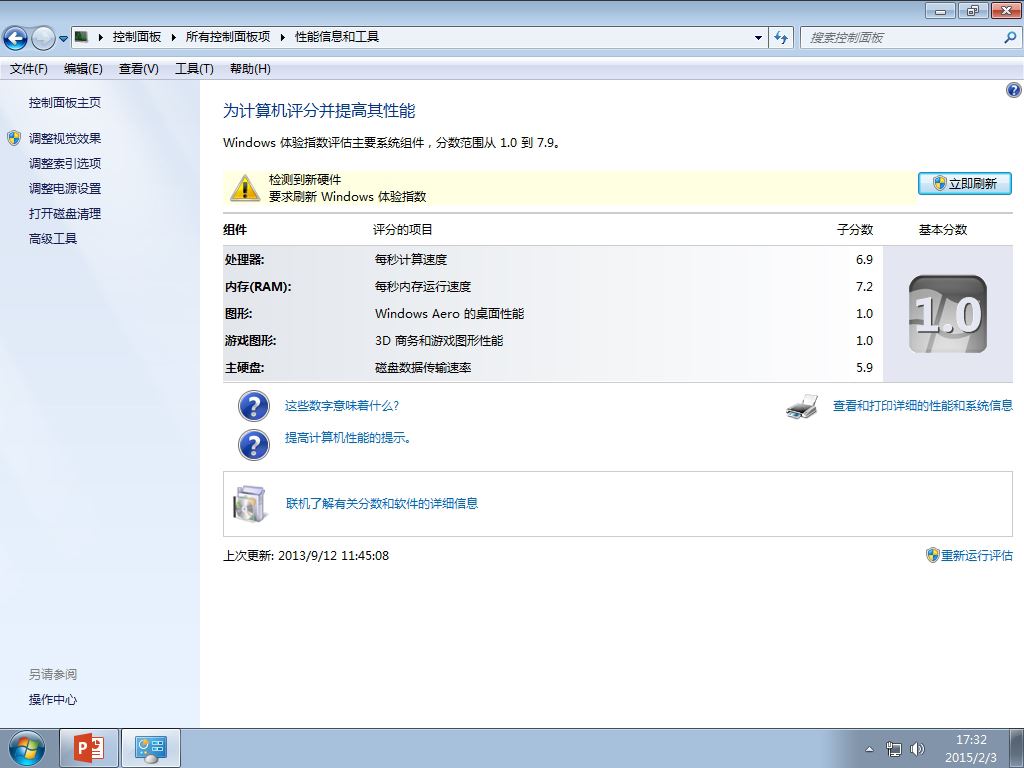Viewport: 1024px width, 768px height.
Task: Click the printer icon
Action: tap(803, 406)
